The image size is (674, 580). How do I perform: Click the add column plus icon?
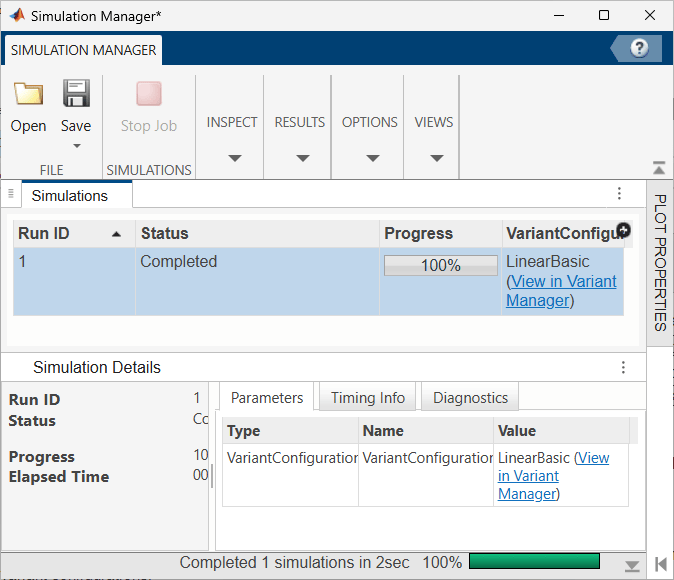pyautogui.click(x=624, y=230)
